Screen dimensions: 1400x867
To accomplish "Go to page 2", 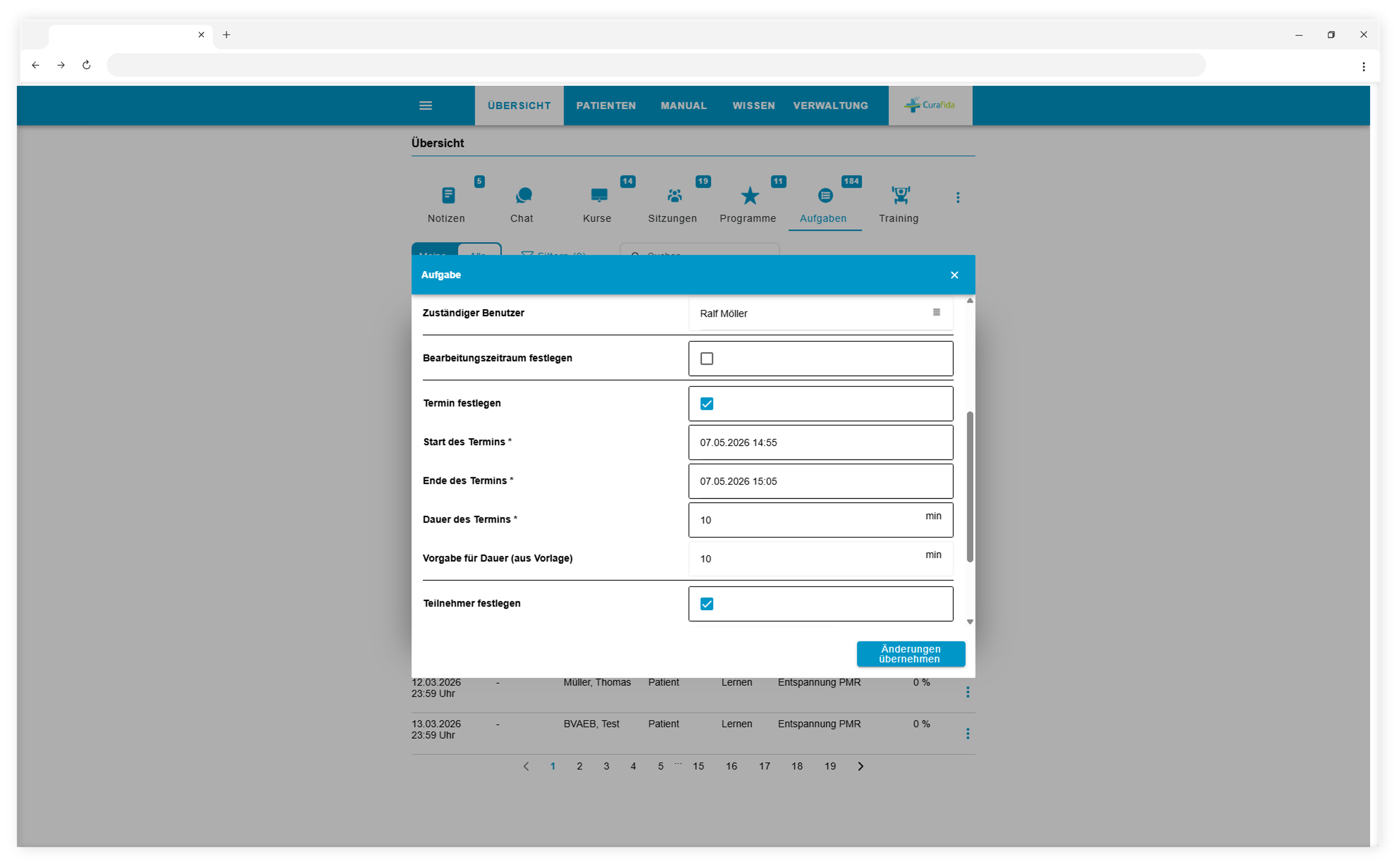I will [x=579, y=766].
